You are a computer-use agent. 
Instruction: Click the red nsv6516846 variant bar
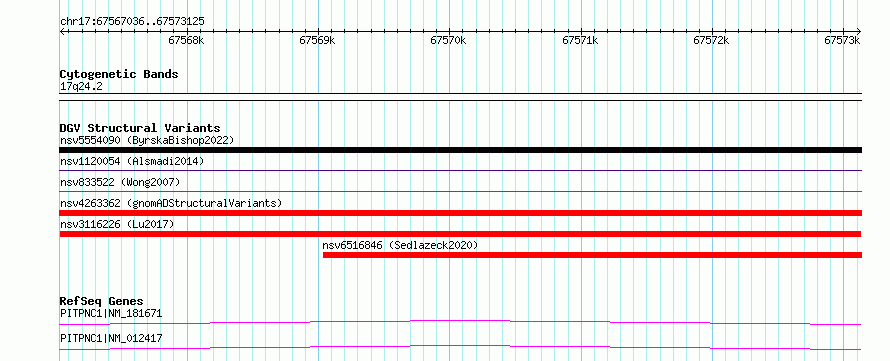593,255
